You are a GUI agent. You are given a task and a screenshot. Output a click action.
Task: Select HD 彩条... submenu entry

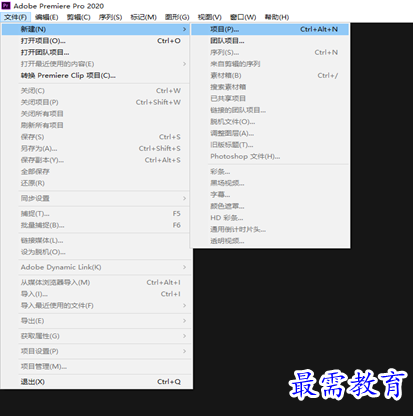[x=270, y=218]
